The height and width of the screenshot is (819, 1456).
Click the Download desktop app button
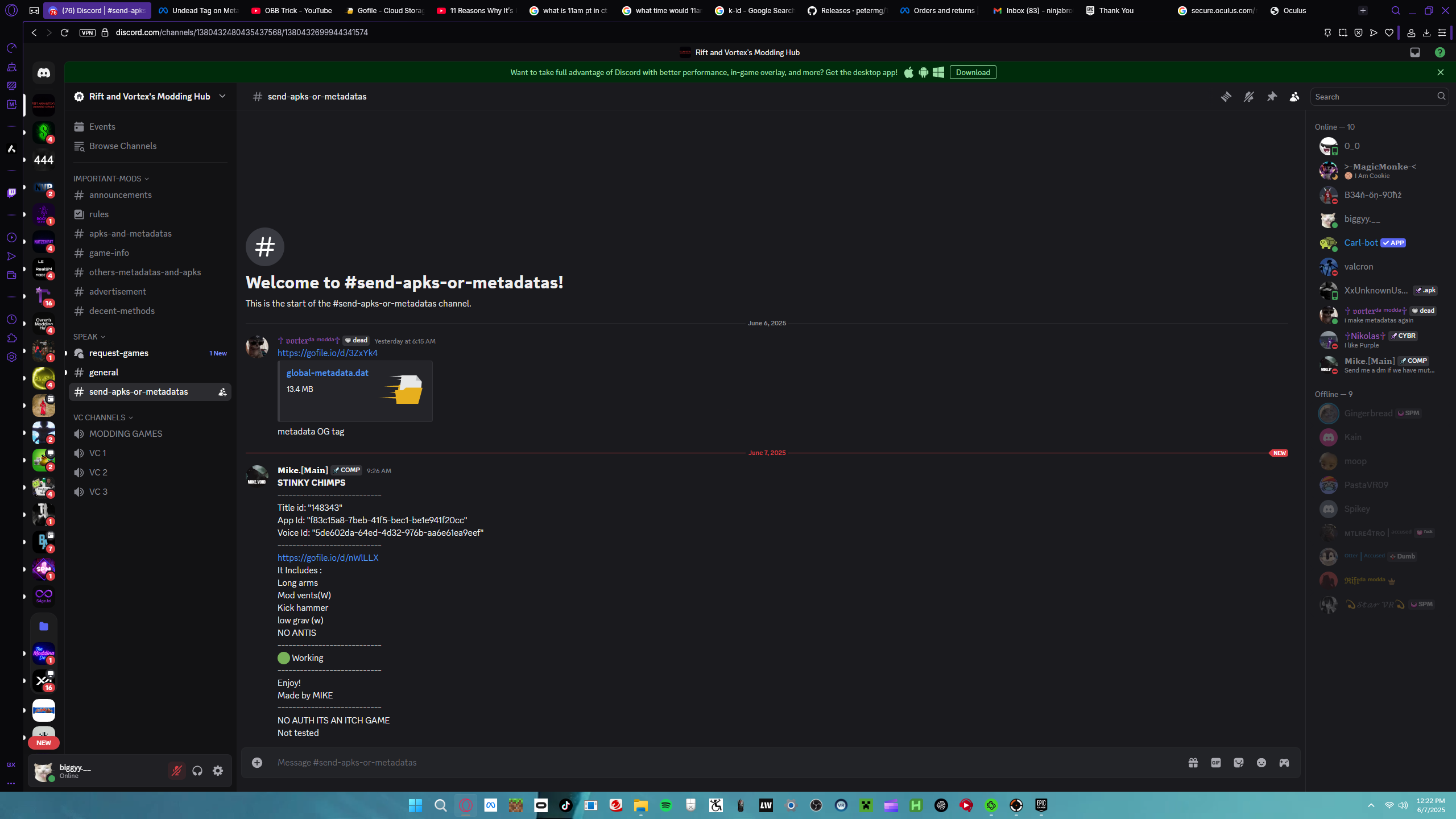973,72
